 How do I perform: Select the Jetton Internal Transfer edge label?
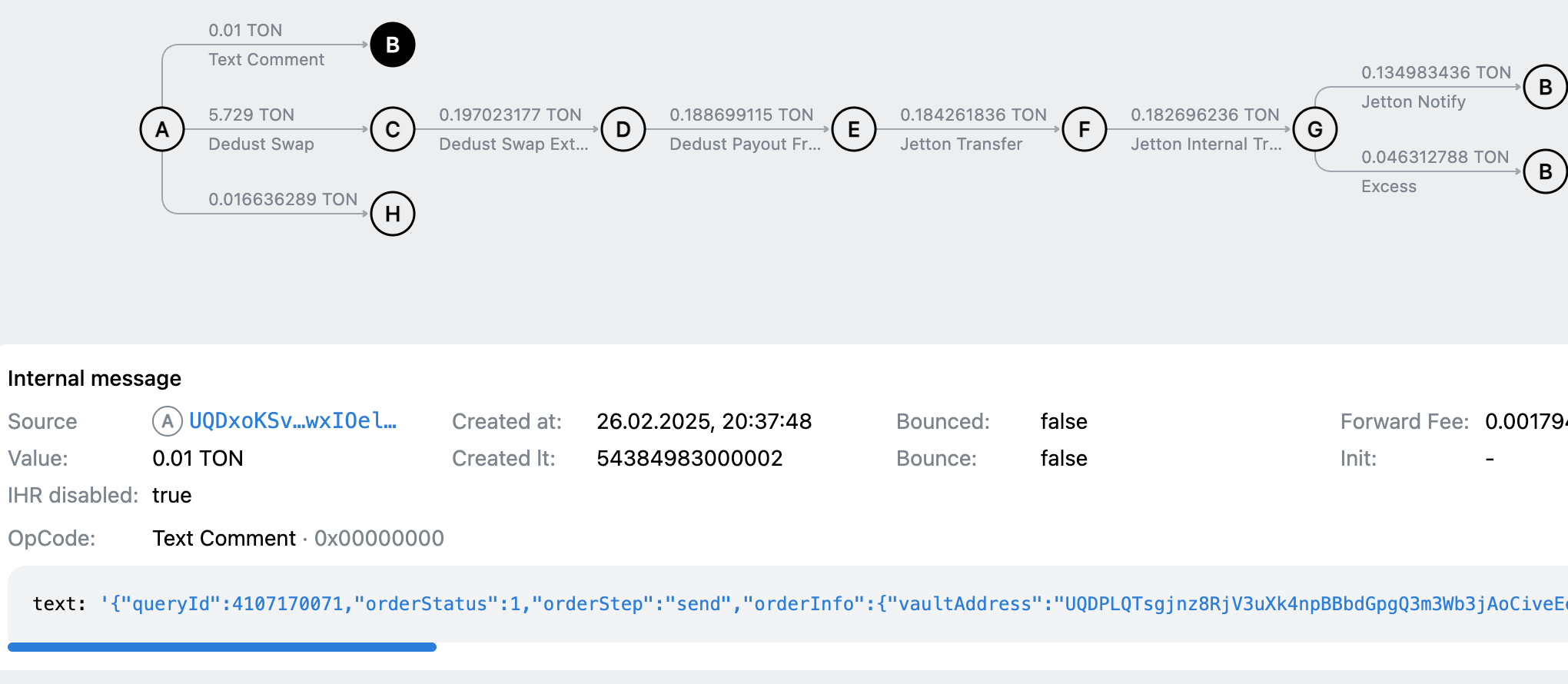click(x=1205, y=144)
